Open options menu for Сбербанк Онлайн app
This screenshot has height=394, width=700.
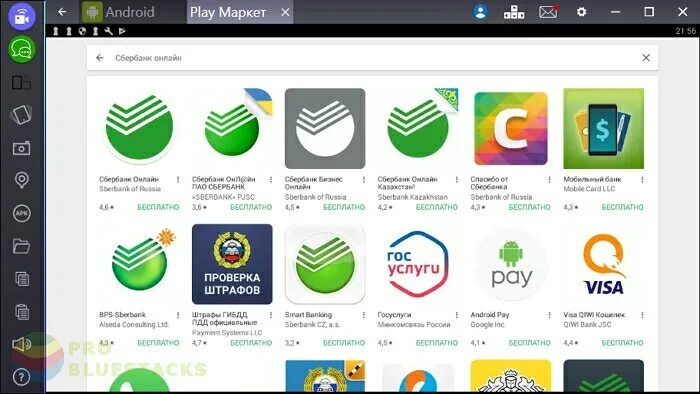pyautogui.click(x=178, y=180)
